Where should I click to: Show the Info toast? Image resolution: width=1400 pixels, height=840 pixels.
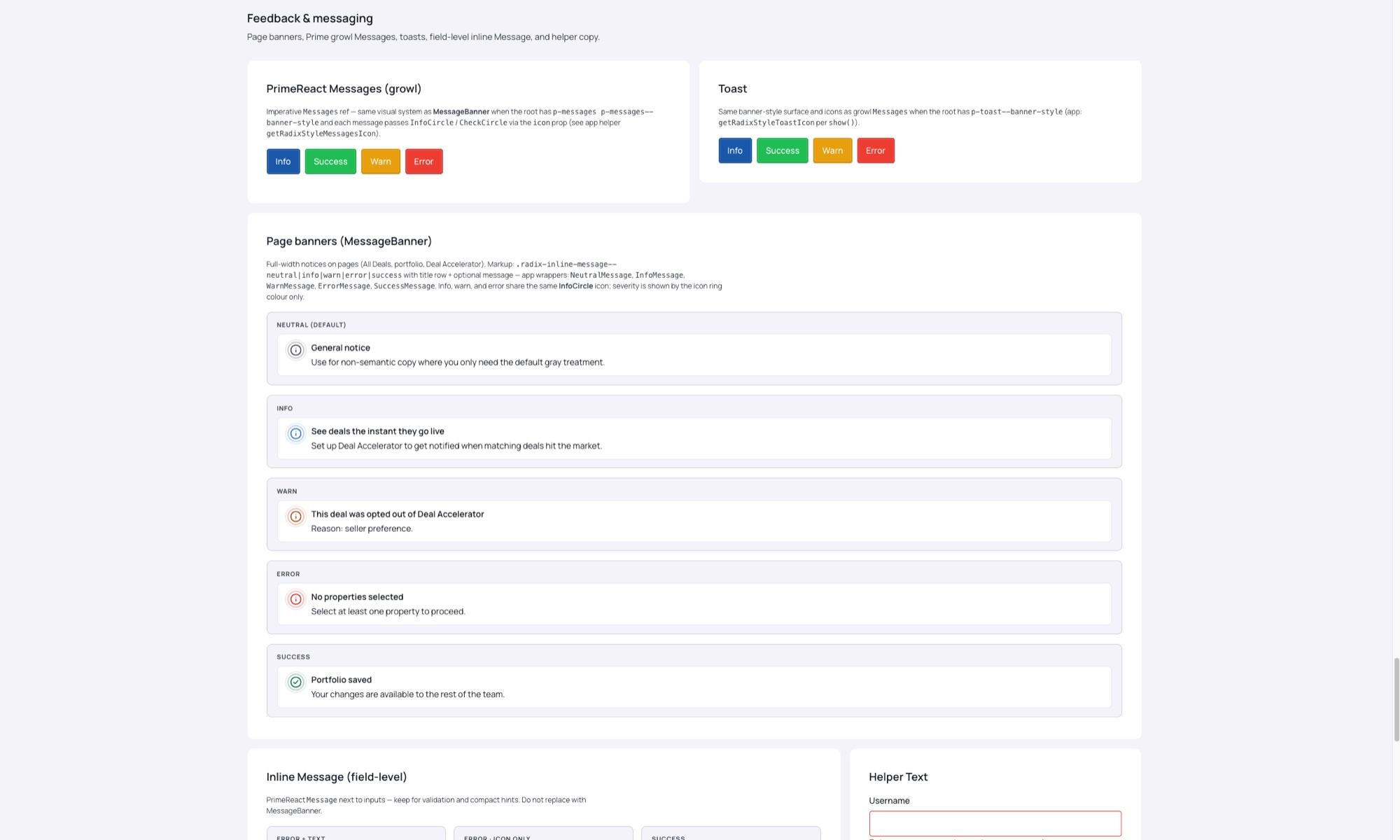click(x=735, y=150)
